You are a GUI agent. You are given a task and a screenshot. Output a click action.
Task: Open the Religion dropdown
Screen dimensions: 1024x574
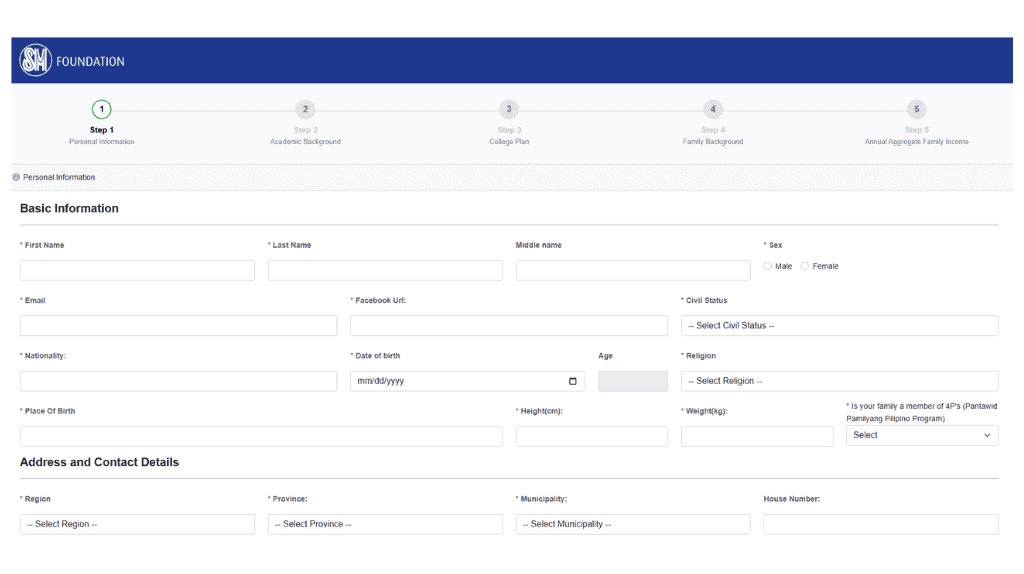(839, 381)
